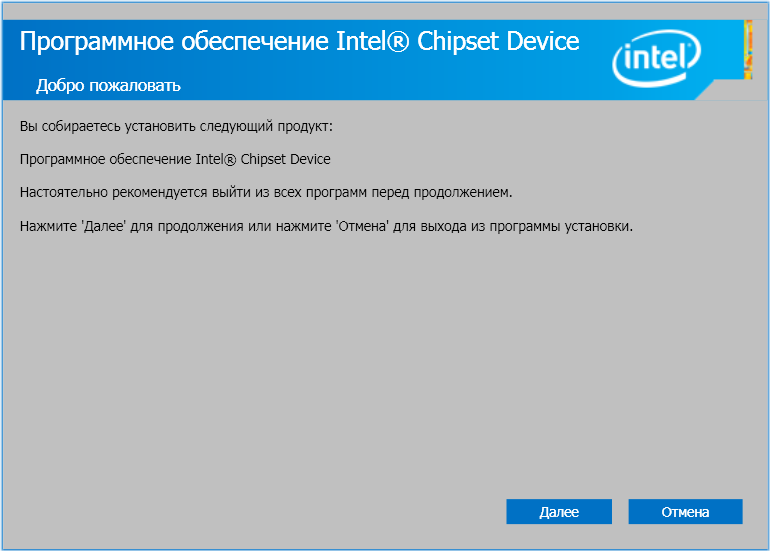Click the word 'Device' in the large header title
This screenshot has width=770, height=551.
(x=543, y=42)
